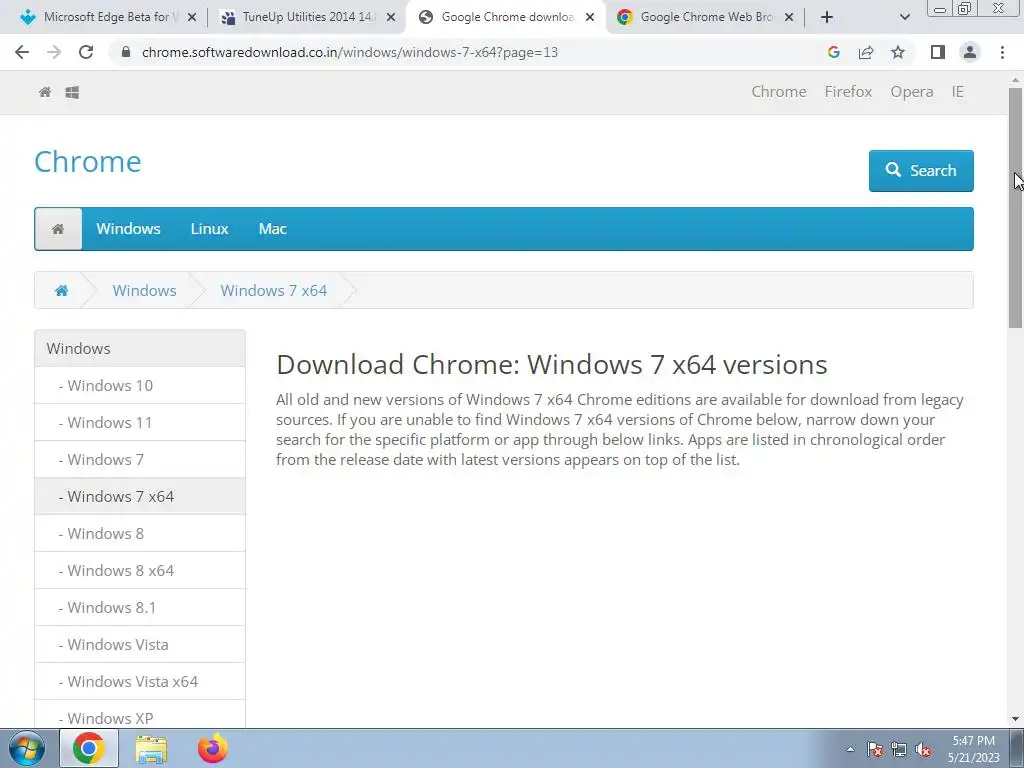The image size is (1024, 768).
Task: Go back using browser back arrow
Action: 22,52
